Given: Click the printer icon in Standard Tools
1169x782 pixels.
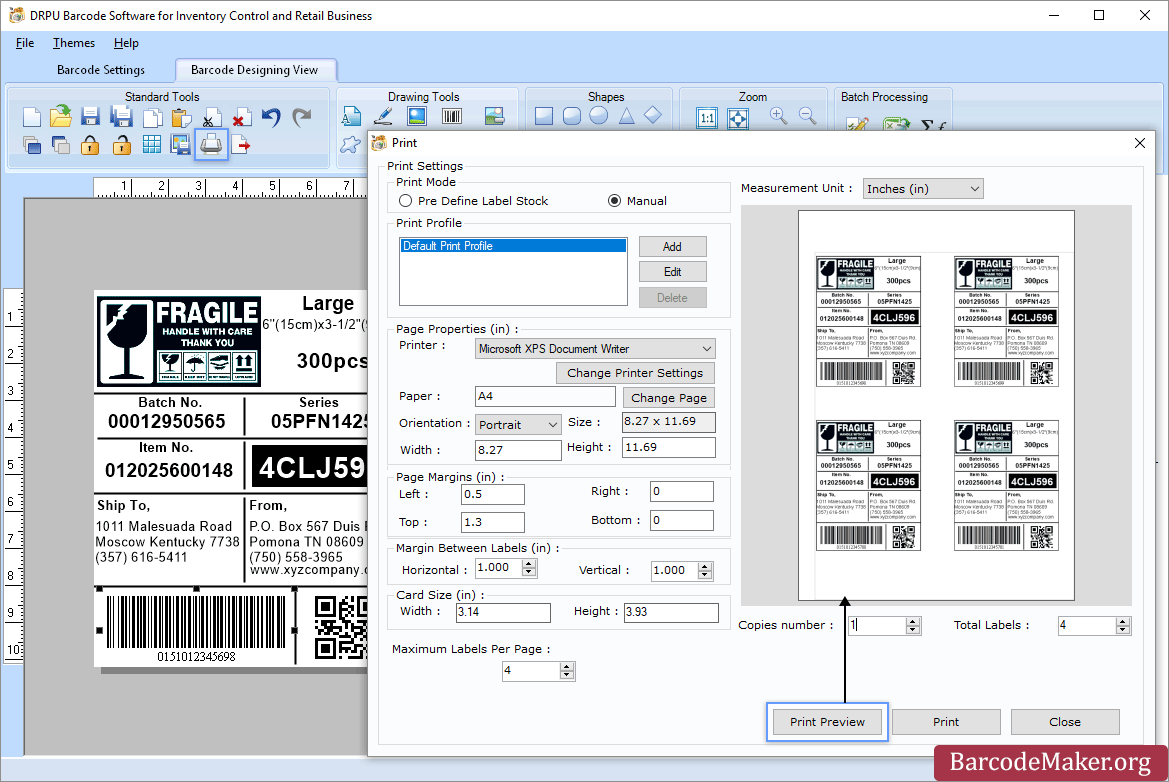Looking at the screenshot, I should tap(211, 144).
